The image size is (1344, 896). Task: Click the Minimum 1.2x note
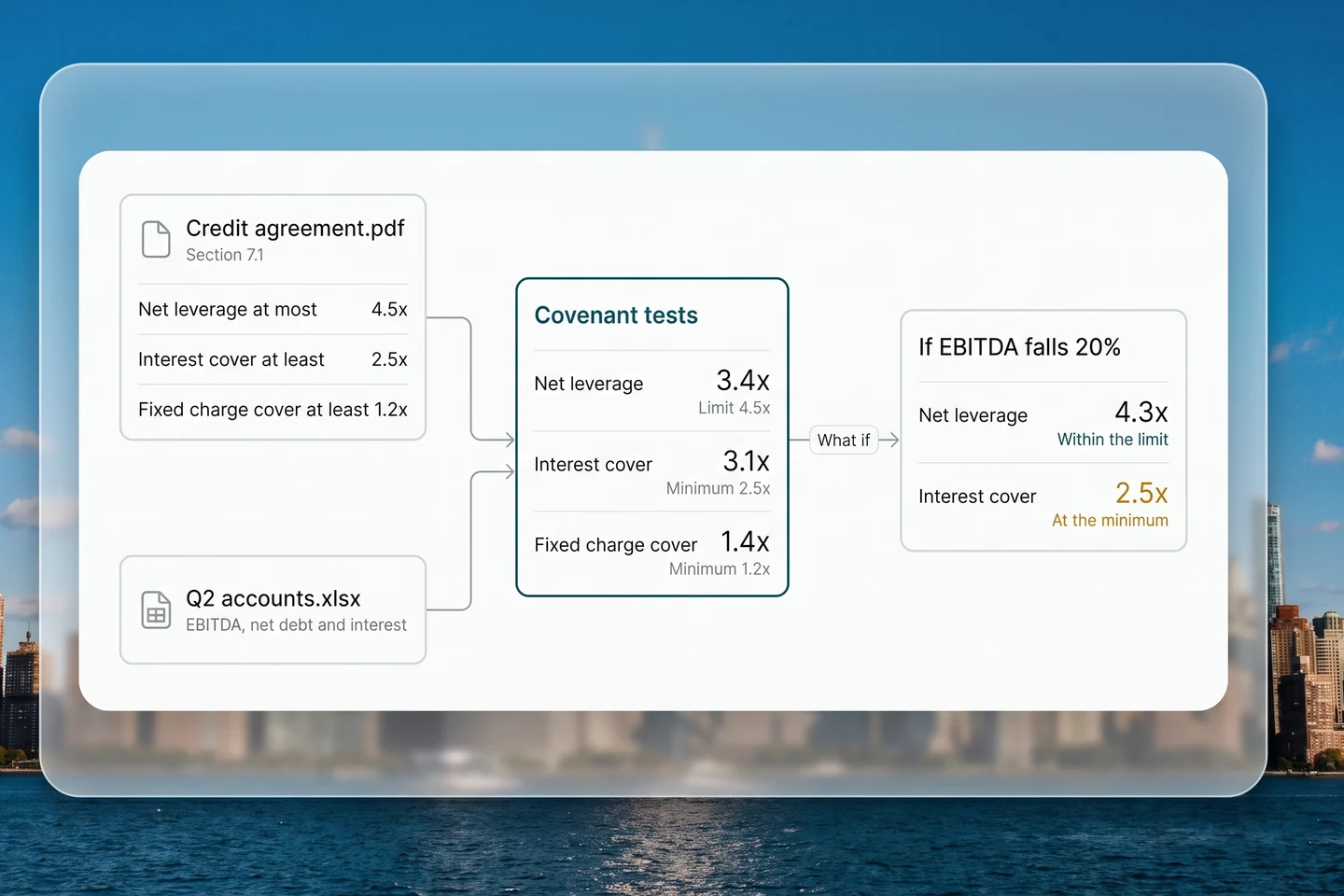(x=720, y=568)
